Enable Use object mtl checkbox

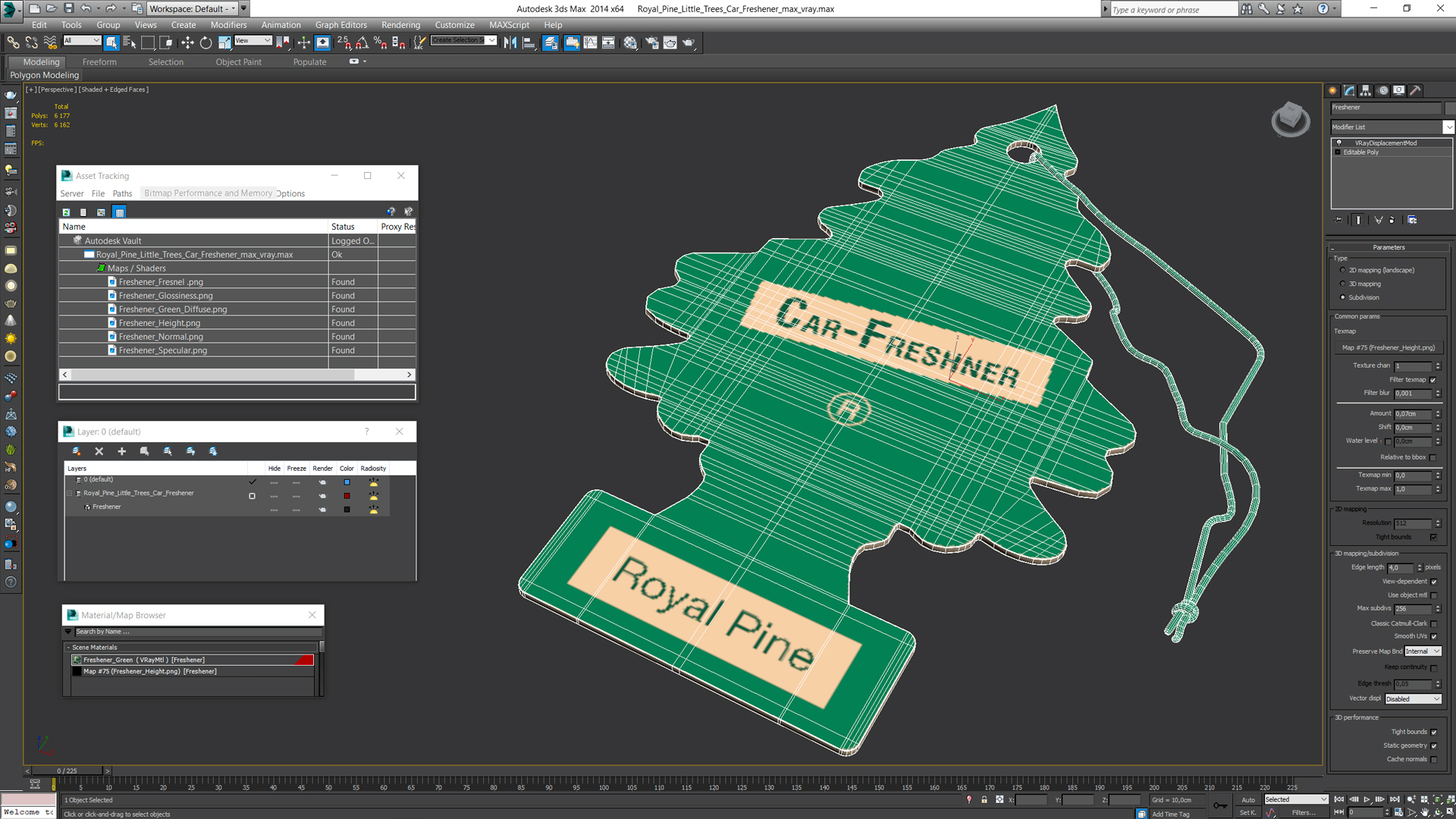pyautogui.click(x=1433, y=595)
